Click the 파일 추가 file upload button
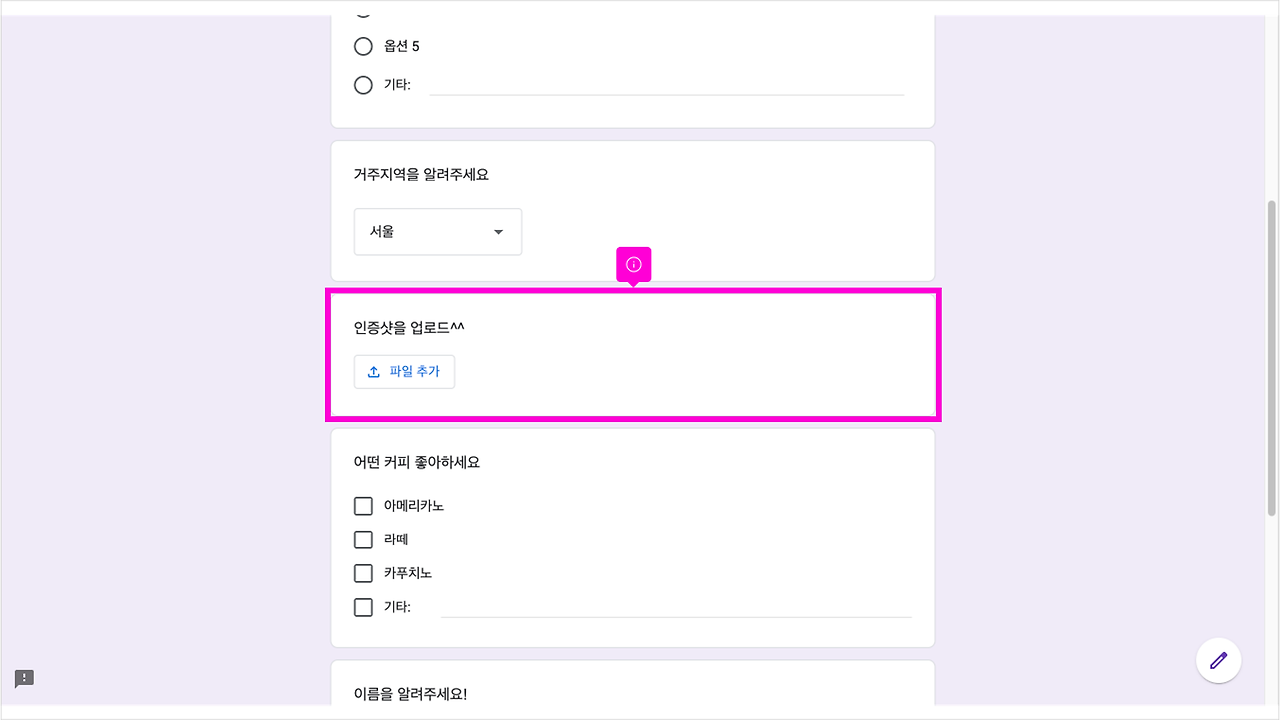This screenshot has height=720, width=1280. 404,371
